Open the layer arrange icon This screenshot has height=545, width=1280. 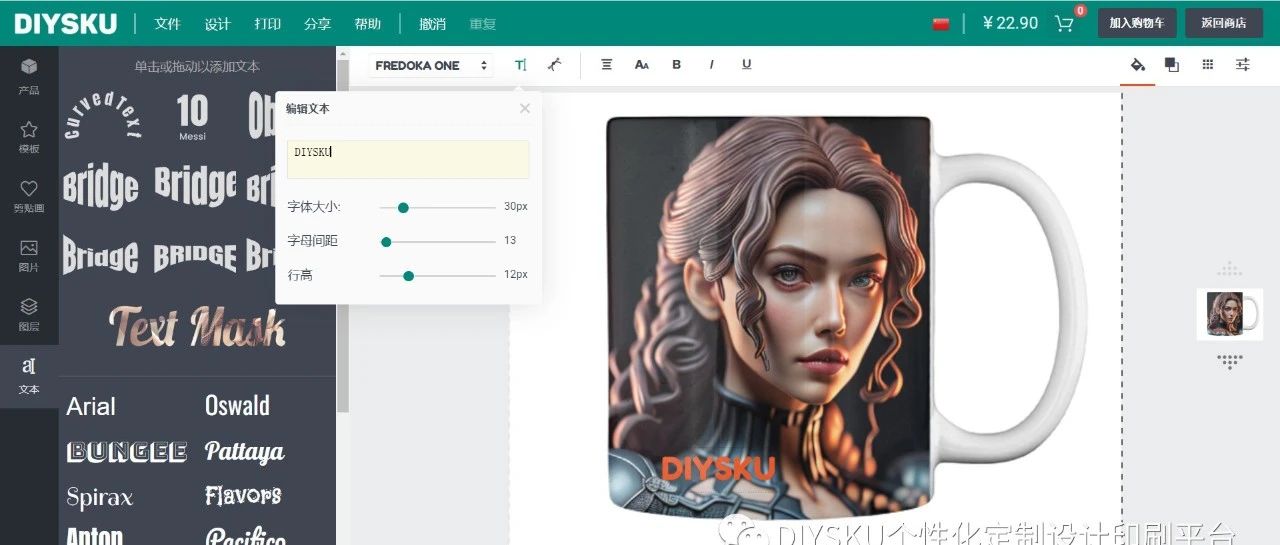pyautogui.click(x=1172, y=65)
